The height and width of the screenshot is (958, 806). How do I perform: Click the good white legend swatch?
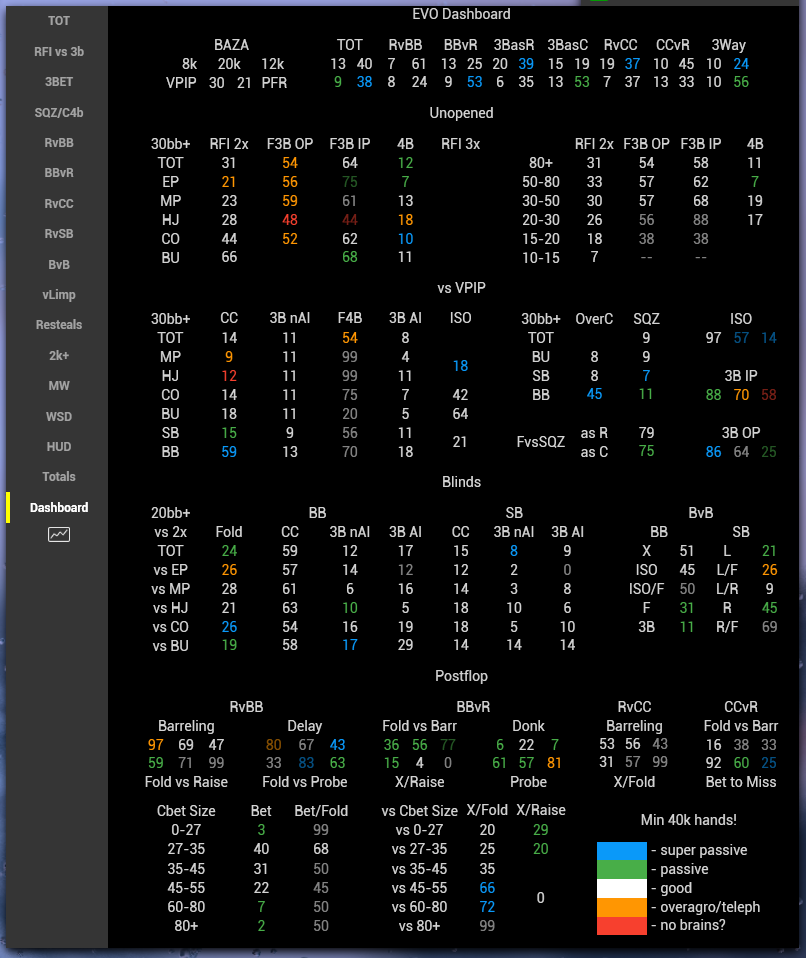[621, 888]
